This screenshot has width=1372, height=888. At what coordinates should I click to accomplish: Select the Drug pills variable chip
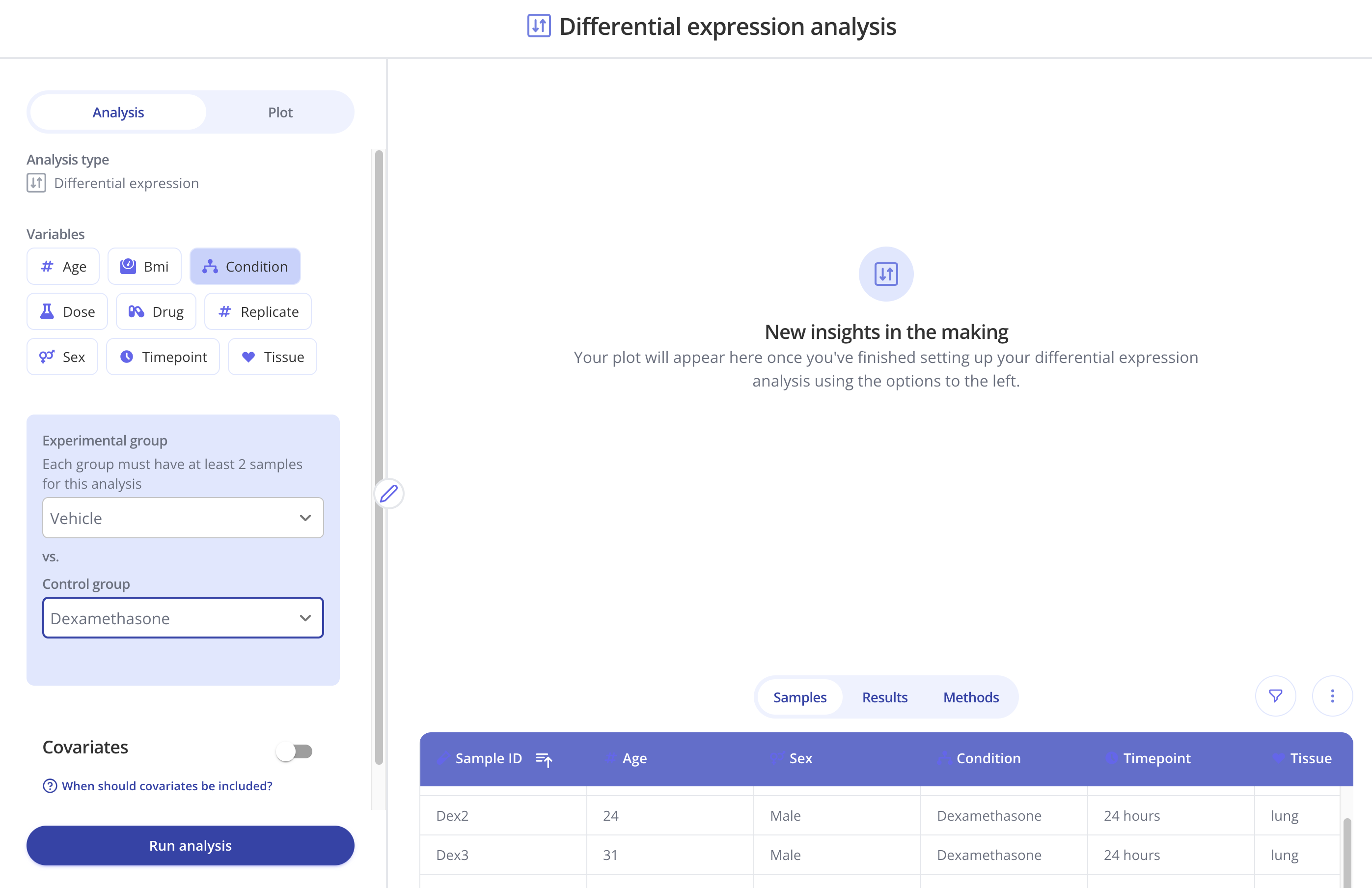[156, 312]
